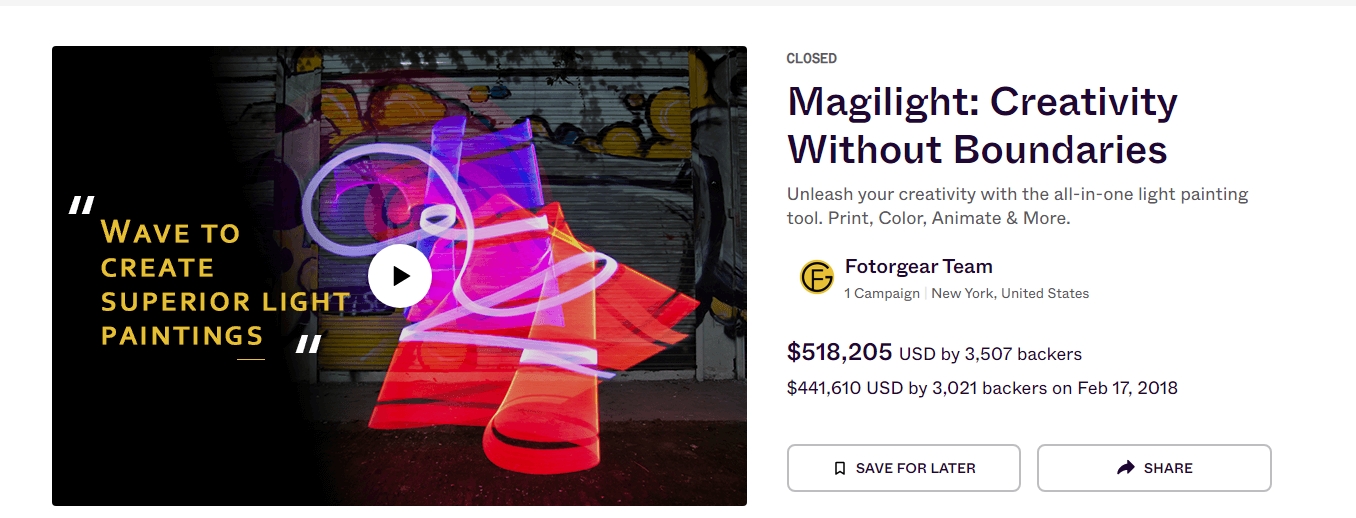1356x518 pixels.
Task: Click the Fotorgear round logo icon
Action: coord(817,277)
